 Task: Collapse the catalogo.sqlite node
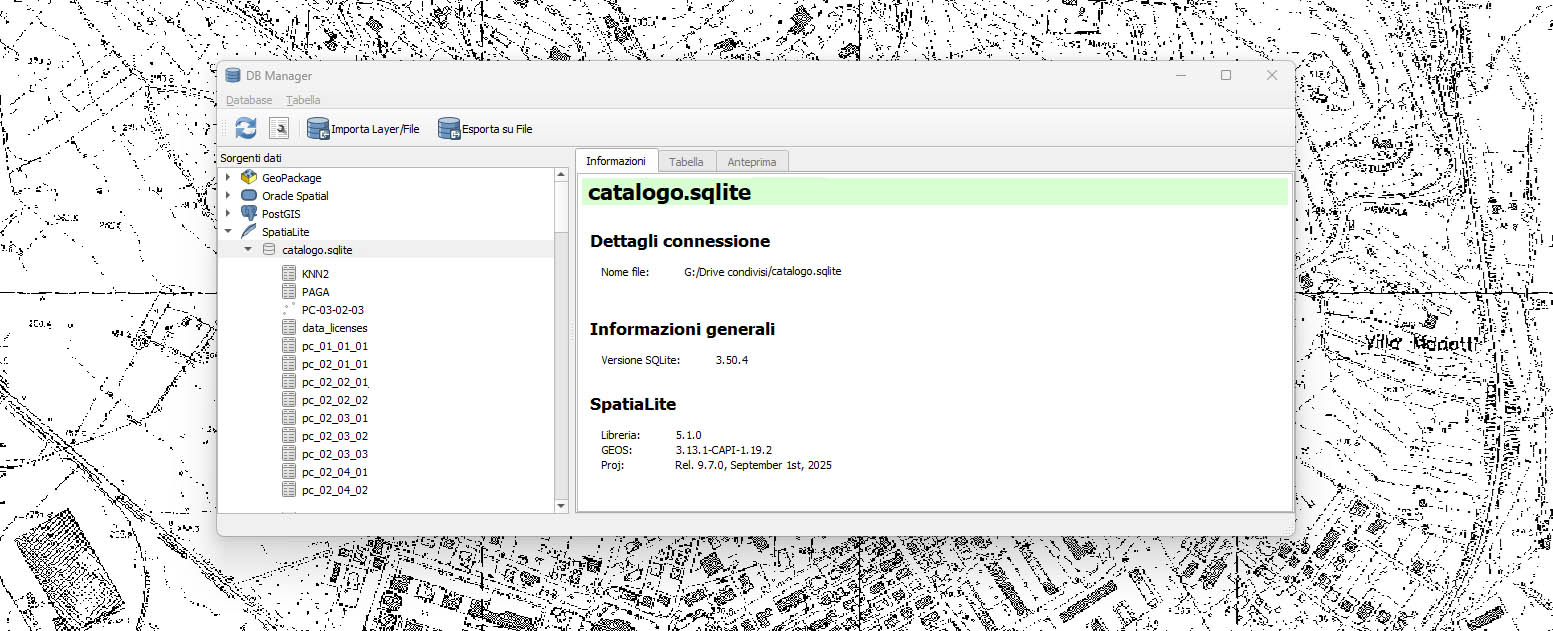[x=248, y=249]
